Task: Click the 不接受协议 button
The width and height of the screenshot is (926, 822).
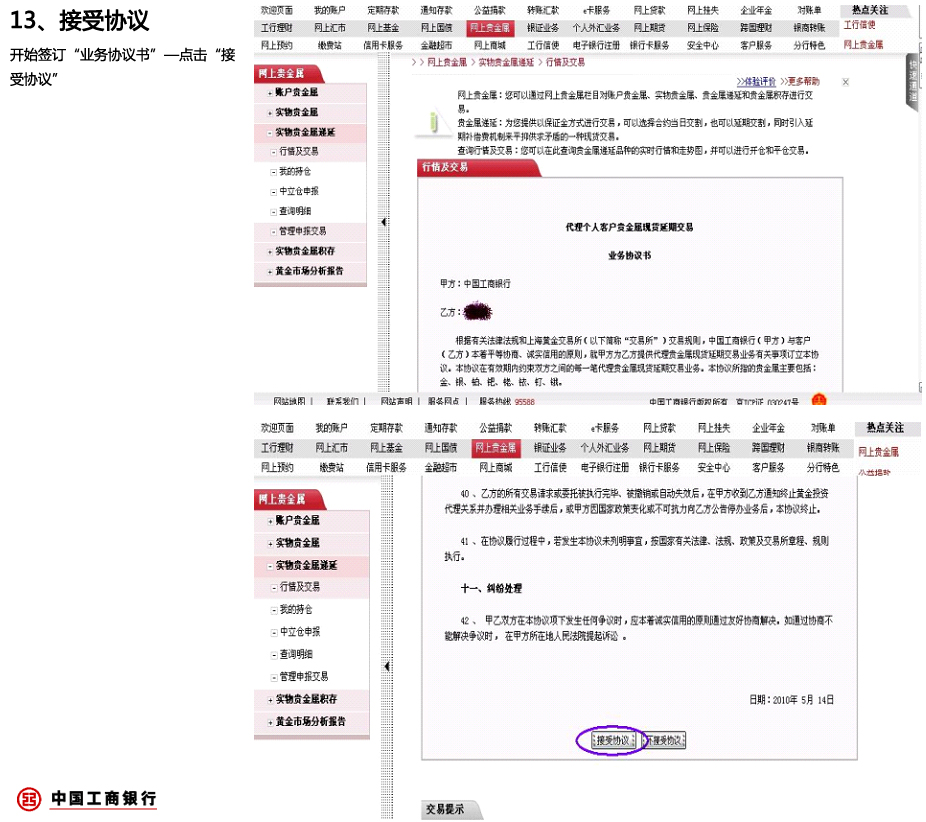Action: tap(664, 740)
